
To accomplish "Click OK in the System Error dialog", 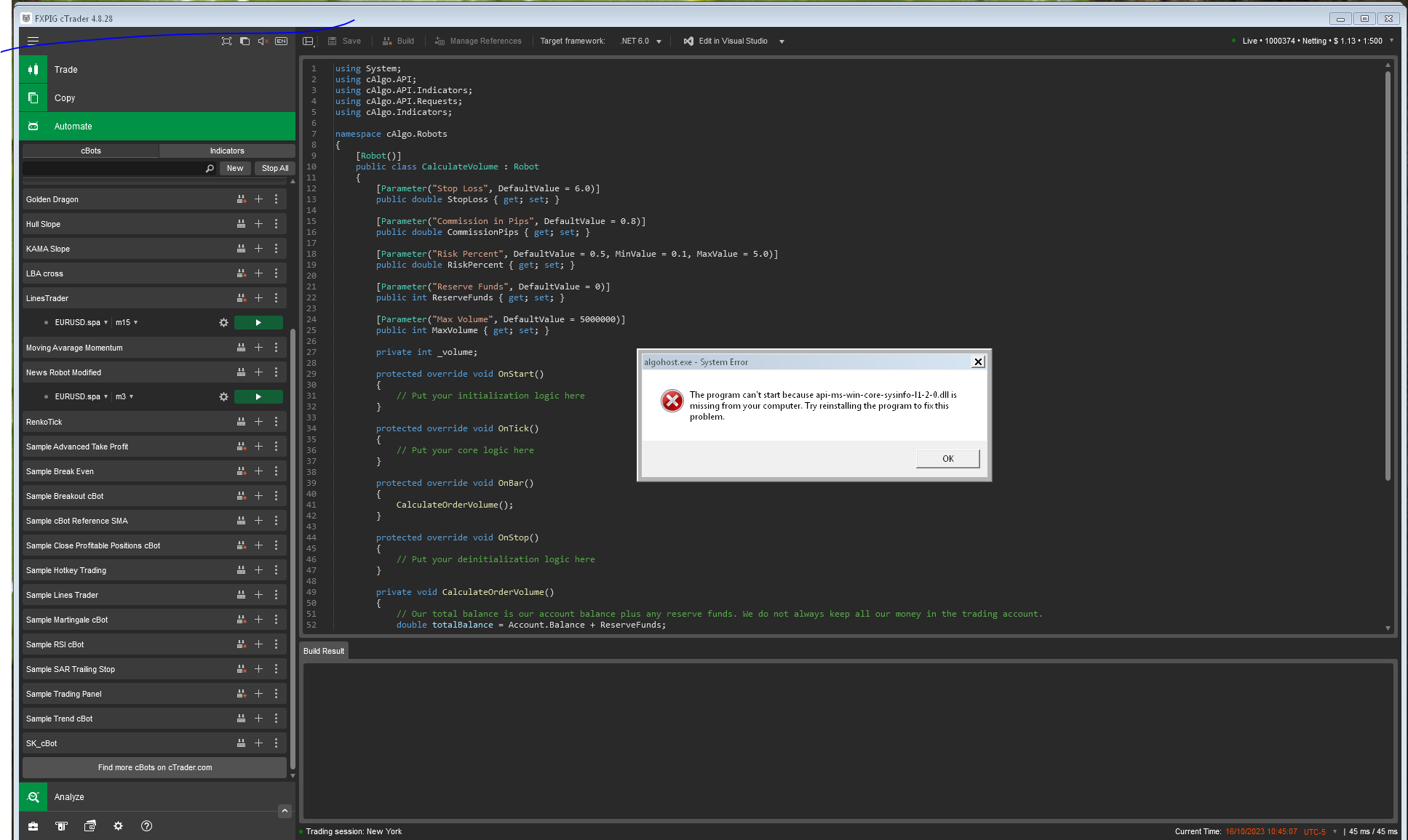I will click(947, 459).
